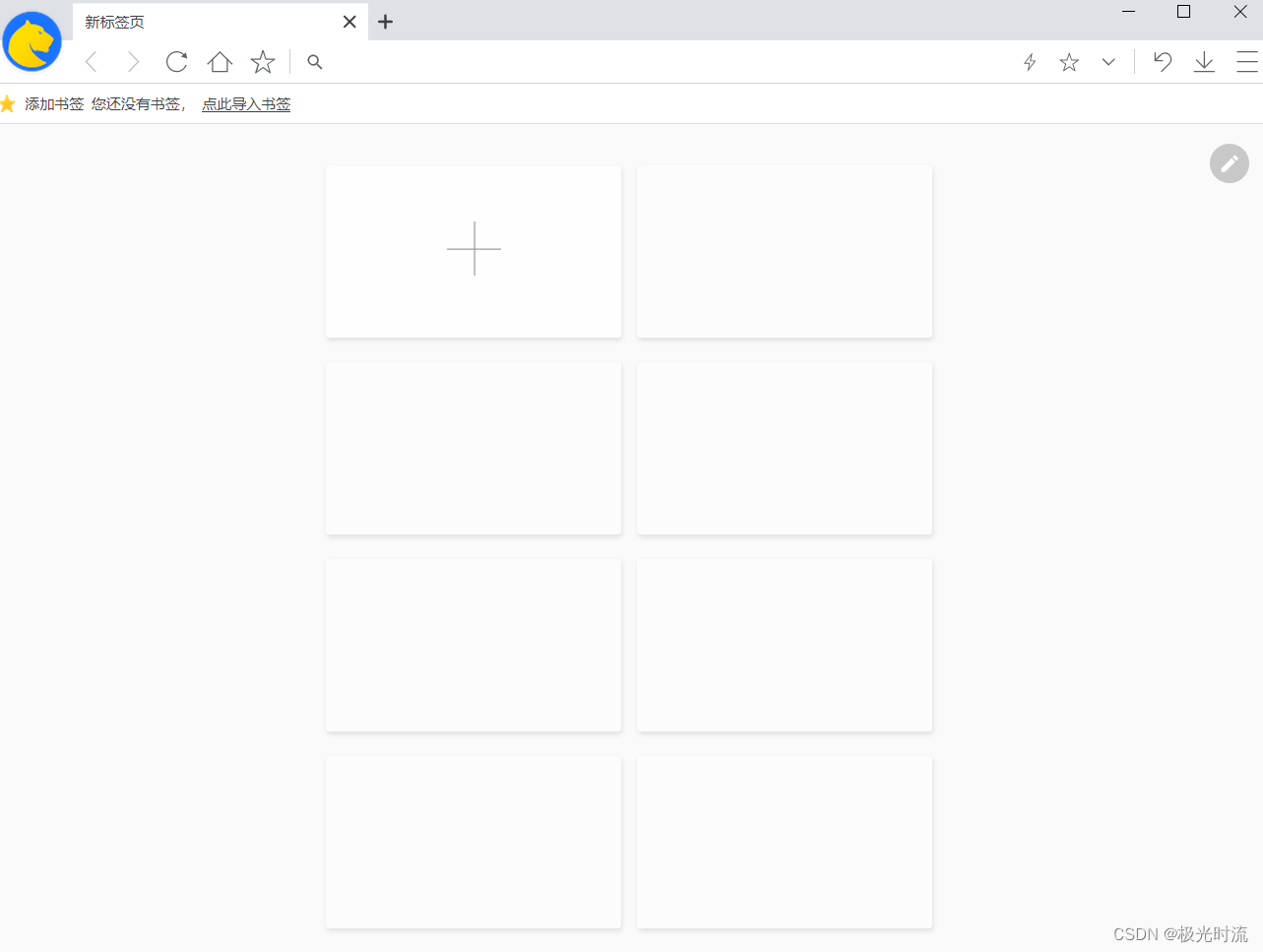The height and width of the screenshot is (952, 1263).
Task: Open the 点此导入书签 link
Action: coord(246,104)
